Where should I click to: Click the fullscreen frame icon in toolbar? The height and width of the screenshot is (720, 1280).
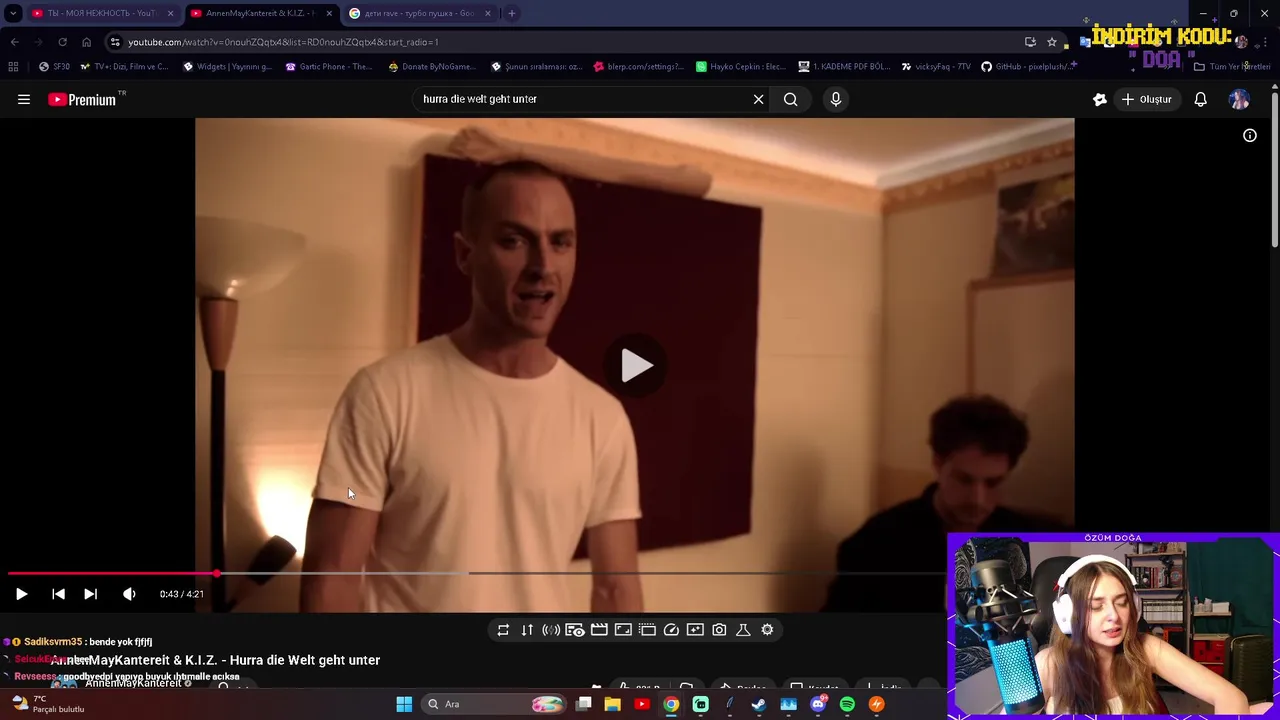[x=623, y=630]
